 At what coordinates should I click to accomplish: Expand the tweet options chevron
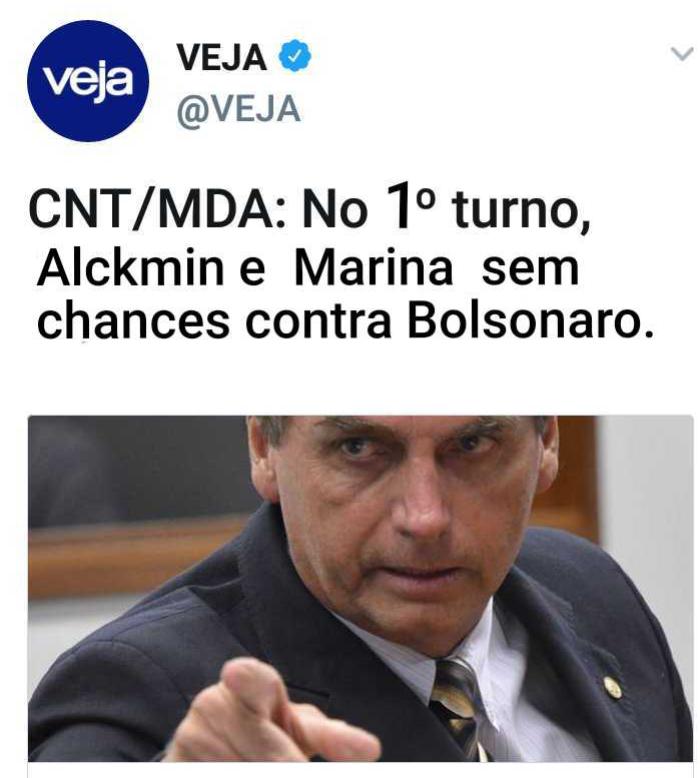682,54
